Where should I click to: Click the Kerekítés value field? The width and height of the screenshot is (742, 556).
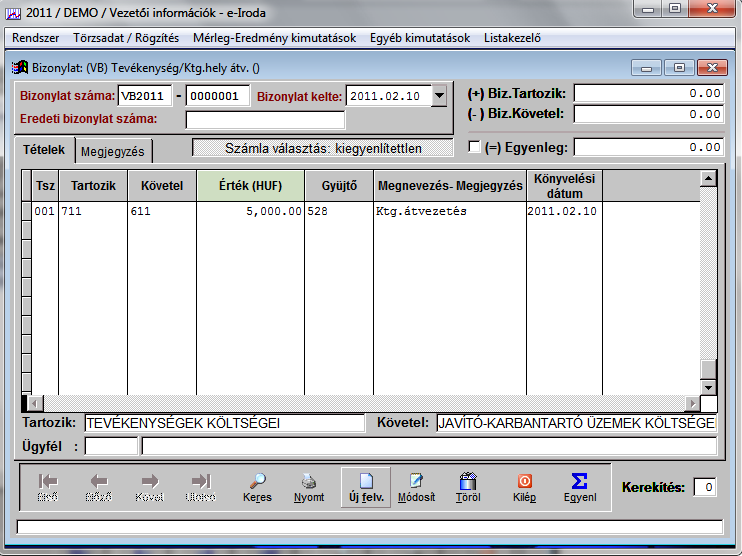(x=705, y=487)
